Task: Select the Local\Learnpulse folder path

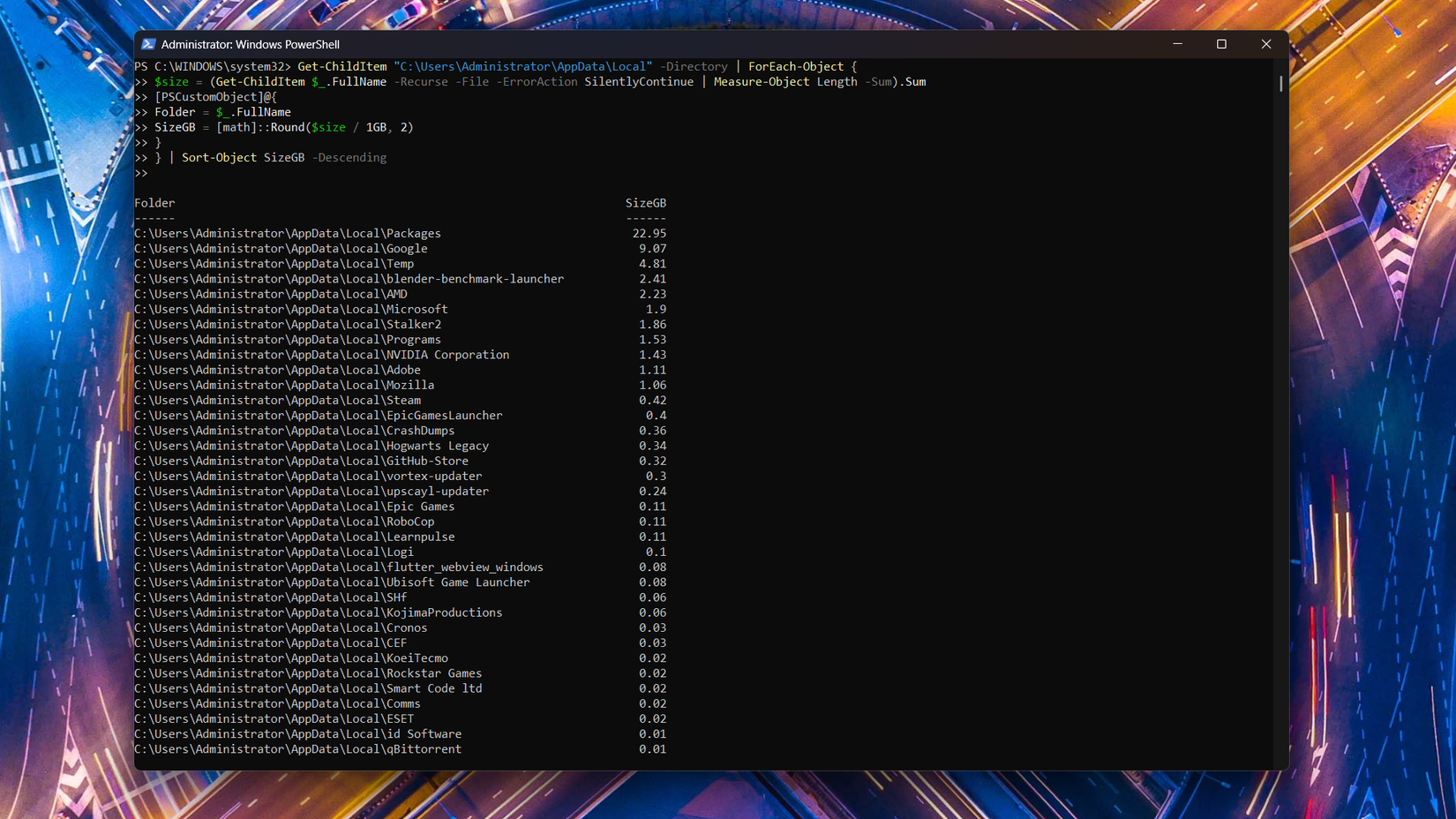Action: coord(295,537)
